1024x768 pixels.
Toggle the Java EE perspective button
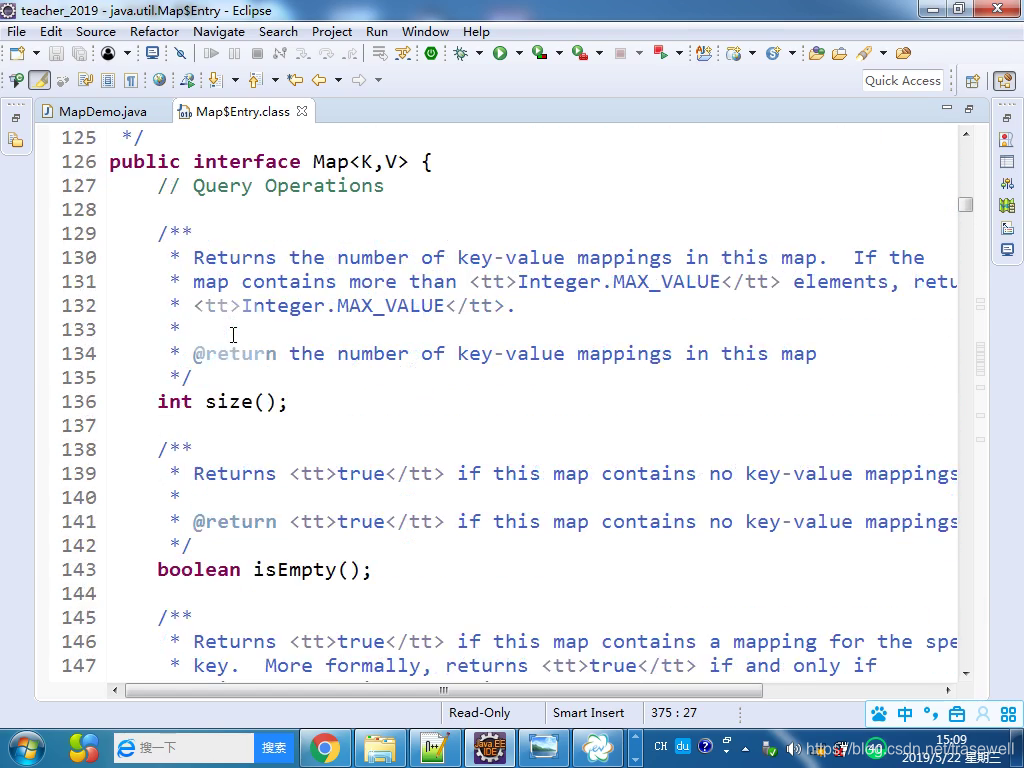click(x=1004, y=81)
